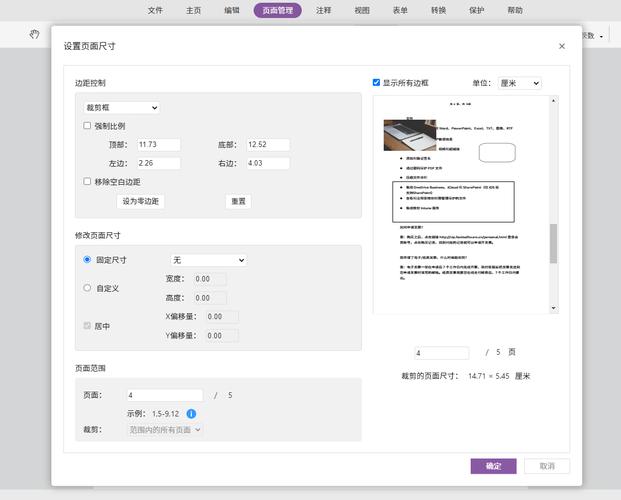Uncheck 显示所有边框 checkbox
Image resolution: width=621 pixels, height=500 pixels.
376,82
